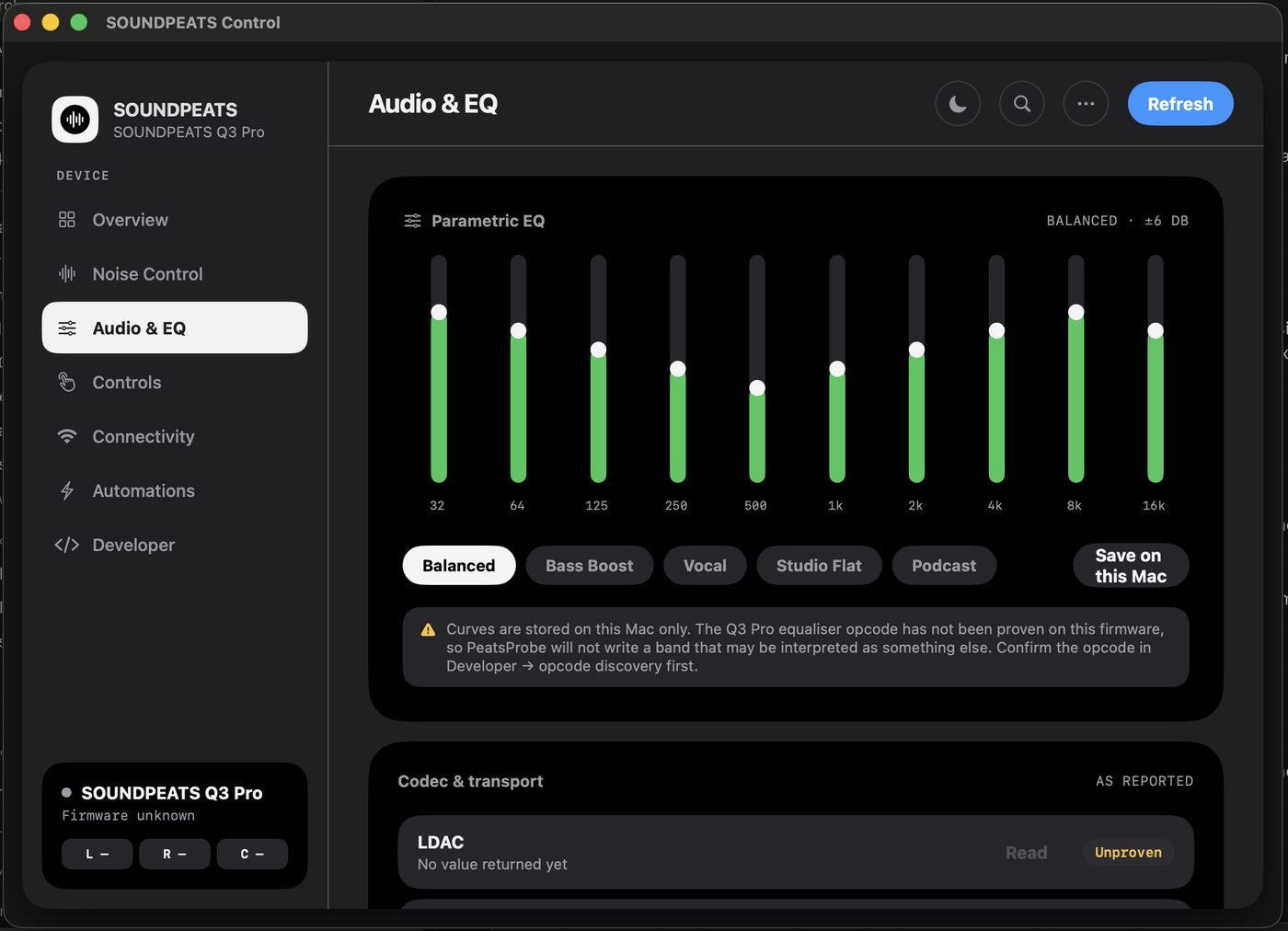Image resolution: width=1288 pixels, height=931 pixels.
Task: Click the Parametric EQ heading
Action: pos(488,221)
